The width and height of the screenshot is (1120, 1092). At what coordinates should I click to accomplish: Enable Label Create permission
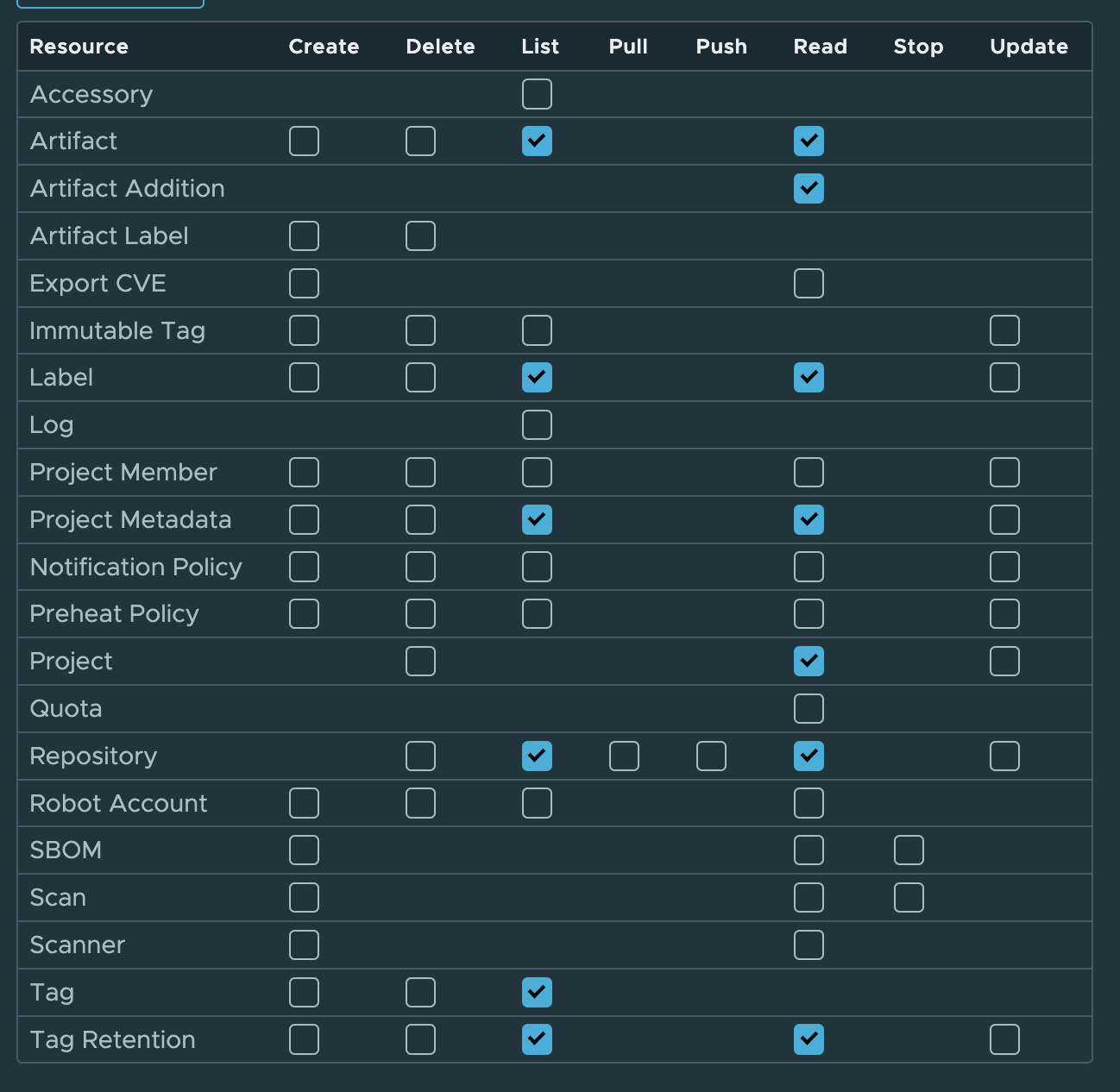[x=304, y=378]
